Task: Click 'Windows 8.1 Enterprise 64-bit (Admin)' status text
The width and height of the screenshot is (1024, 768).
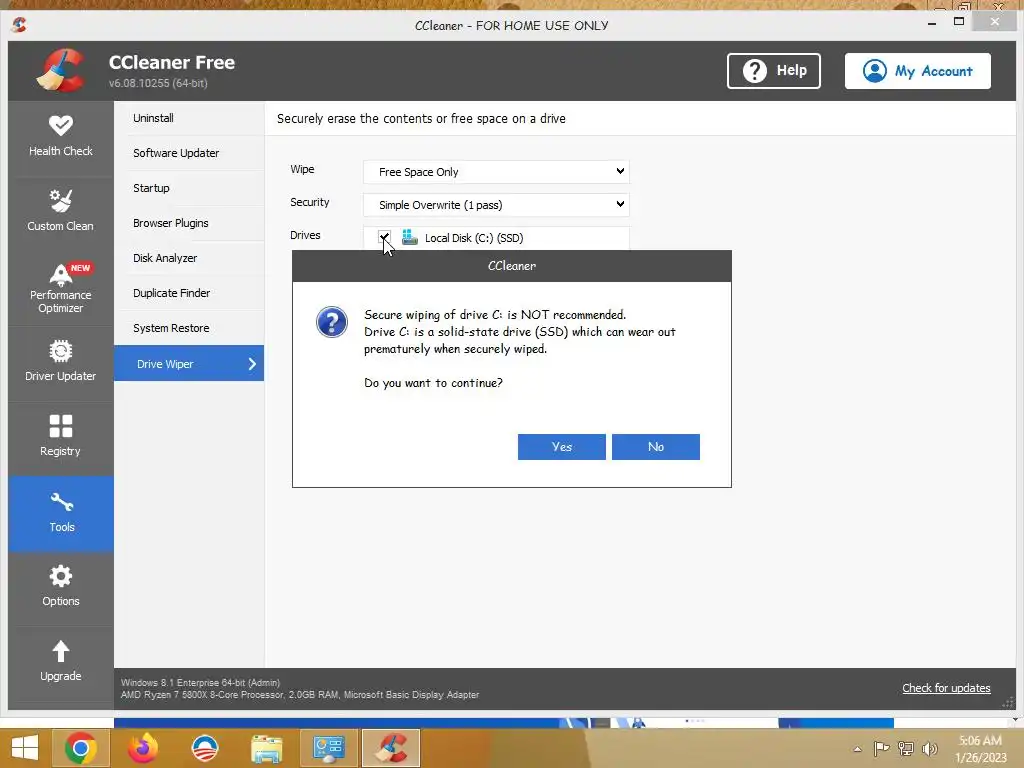Action: click(200, 682)
